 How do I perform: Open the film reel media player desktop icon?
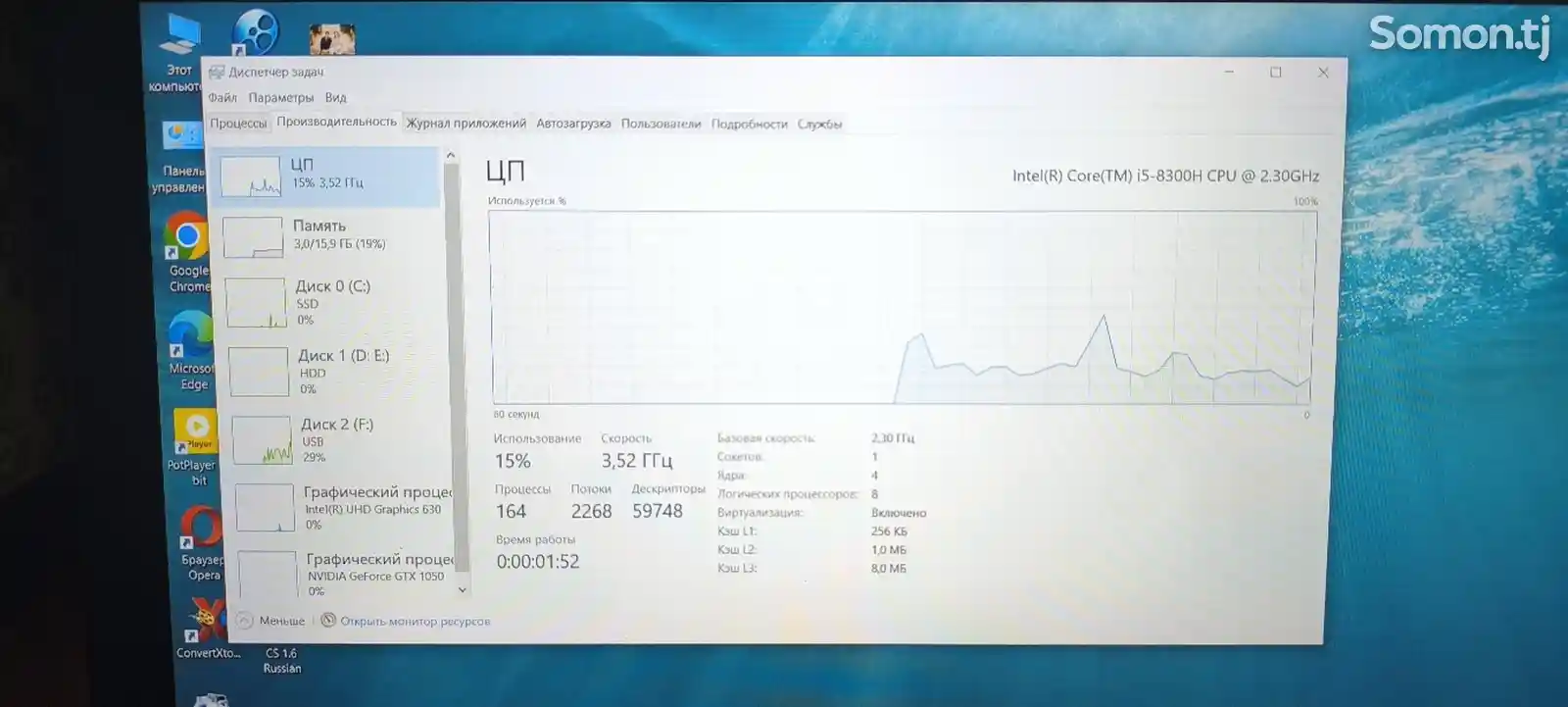[x=255, y=32]
